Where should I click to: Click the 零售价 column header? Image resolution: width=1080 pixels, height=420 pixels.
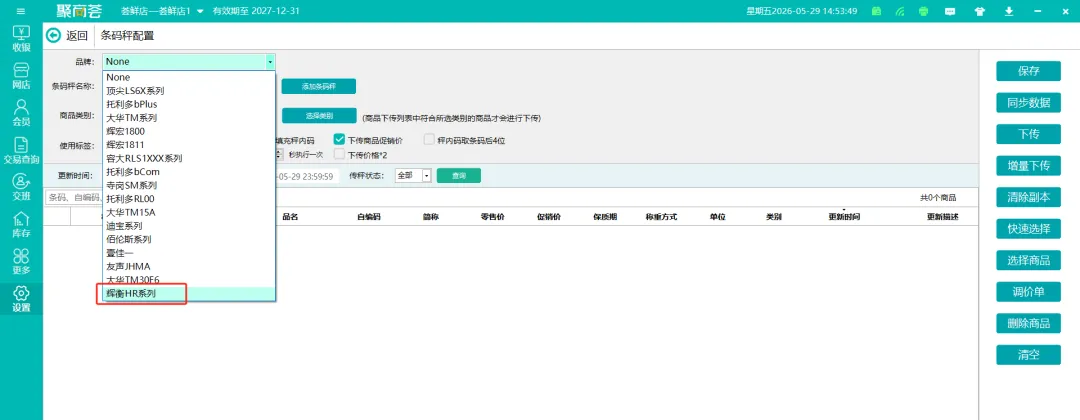pyautogui.click(x=492, y=217)
